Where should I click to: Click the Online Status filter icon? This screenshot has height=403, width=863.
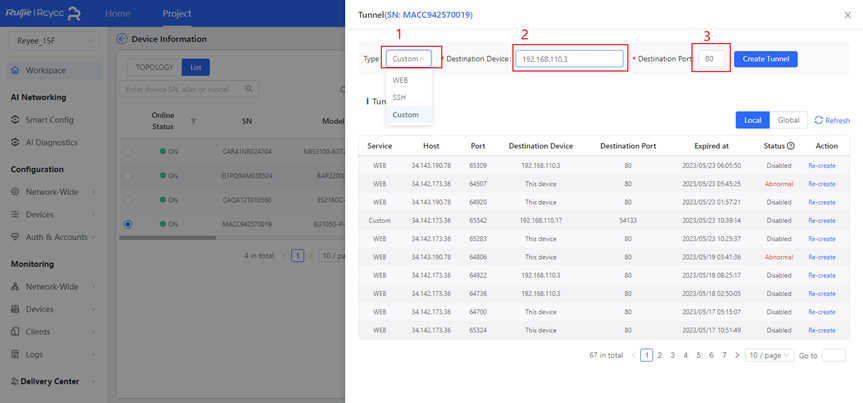193,121
